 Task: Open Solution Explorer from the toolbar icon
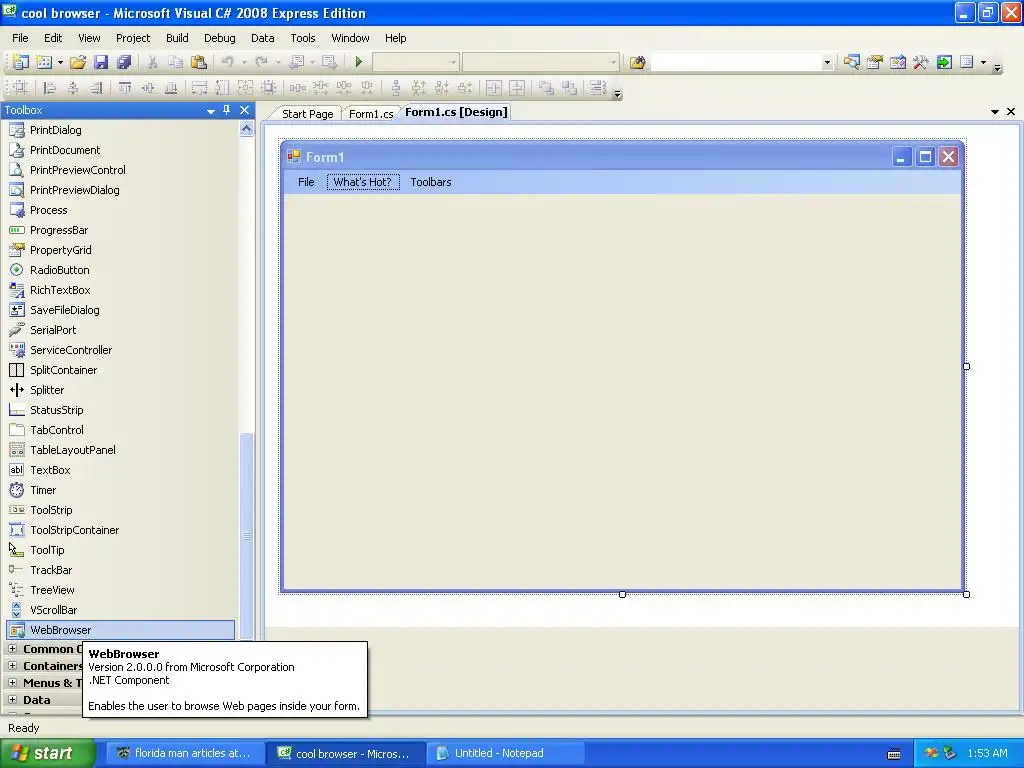(x=851, y=62)
